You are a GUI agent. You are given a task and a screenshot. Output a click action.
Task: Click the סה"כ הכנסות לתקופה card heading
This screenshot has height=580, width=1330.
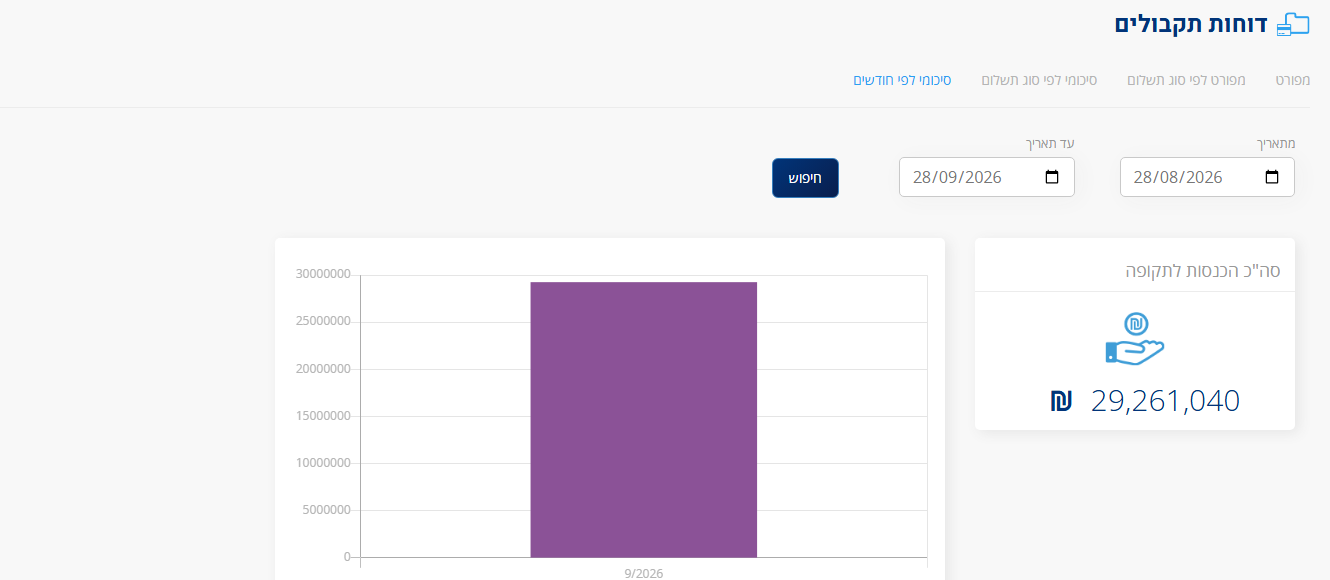[x=1203, y=270]
